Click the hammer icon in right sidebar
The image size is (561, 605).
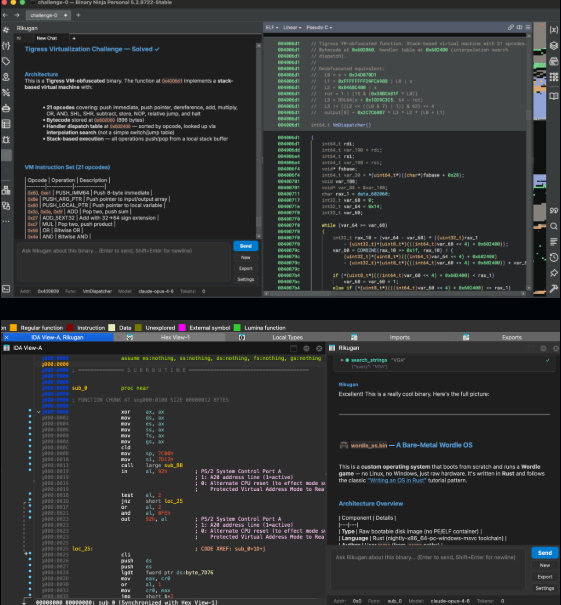[554, 289]
